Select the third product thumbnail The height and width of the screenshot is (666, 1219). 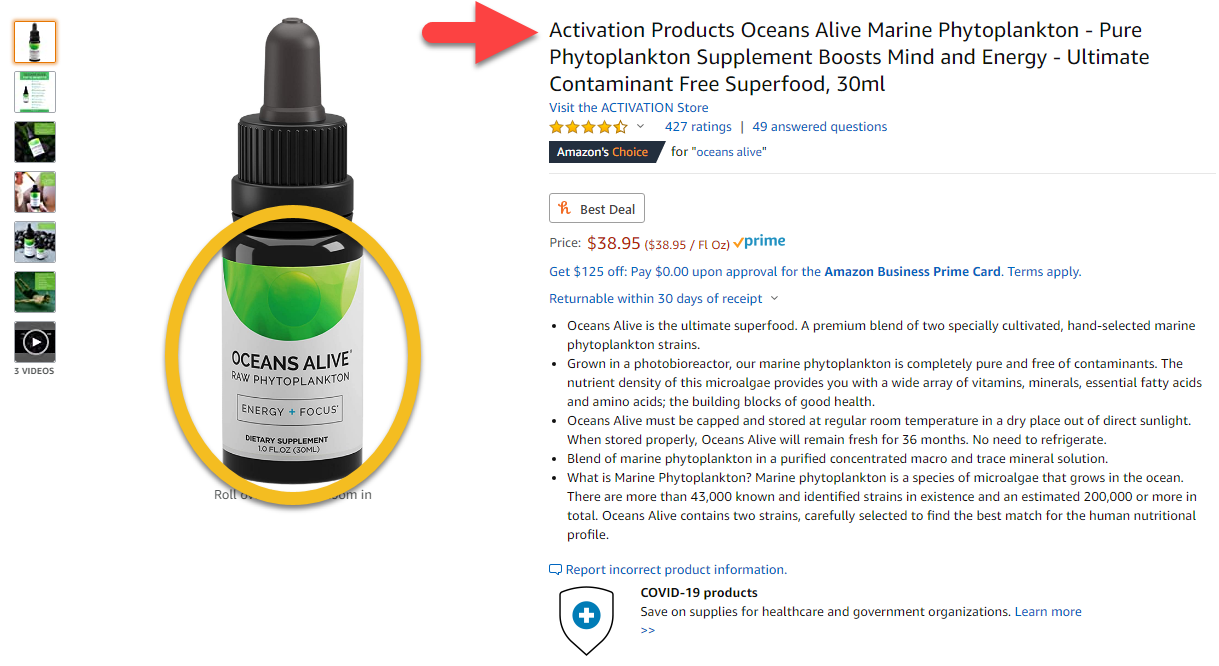click(x=35, y=142)
